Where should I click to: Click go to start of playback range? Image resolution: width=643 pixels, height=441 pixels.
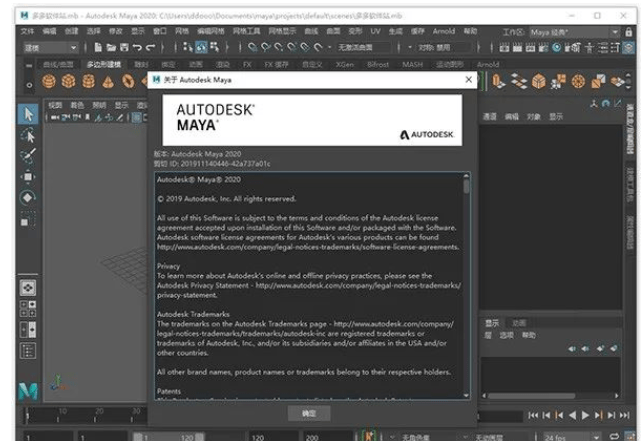(x=533, y=416)
